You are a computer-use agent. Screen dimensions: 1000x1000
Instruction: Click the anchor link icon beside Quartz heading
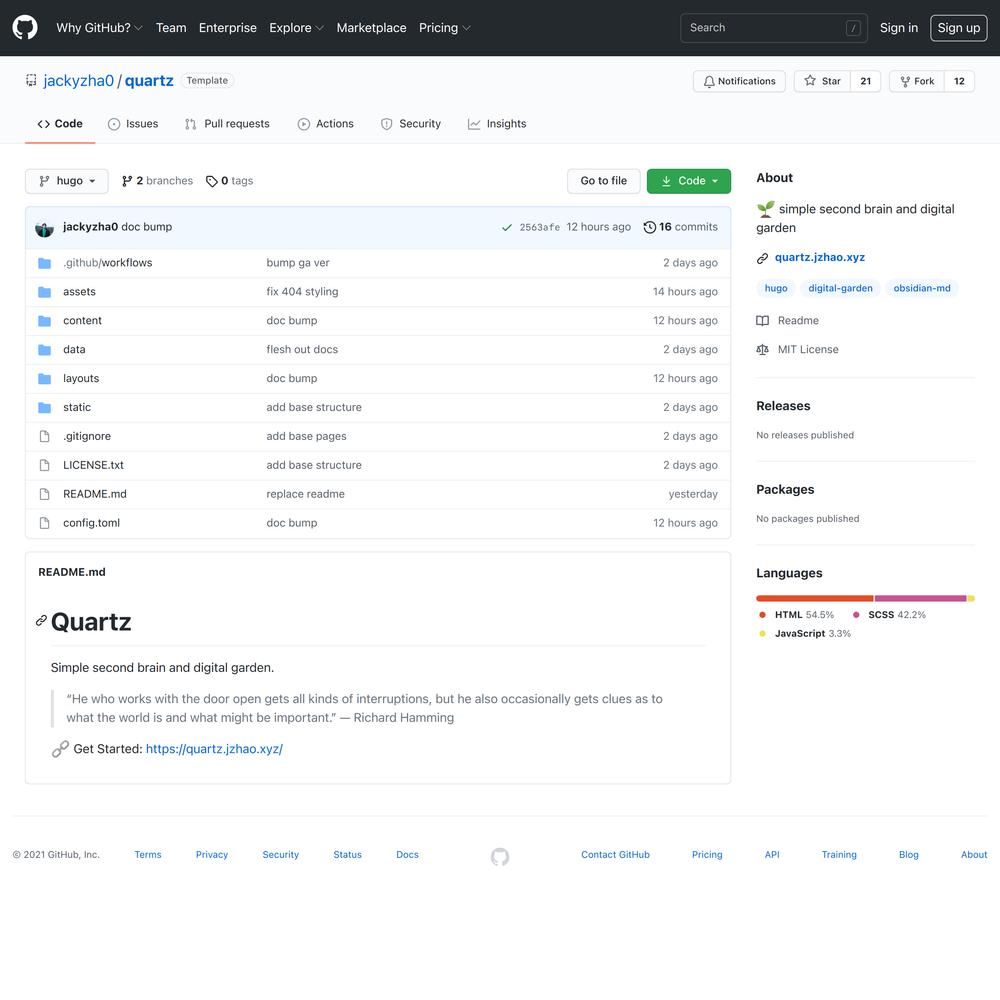pos(41,621)
